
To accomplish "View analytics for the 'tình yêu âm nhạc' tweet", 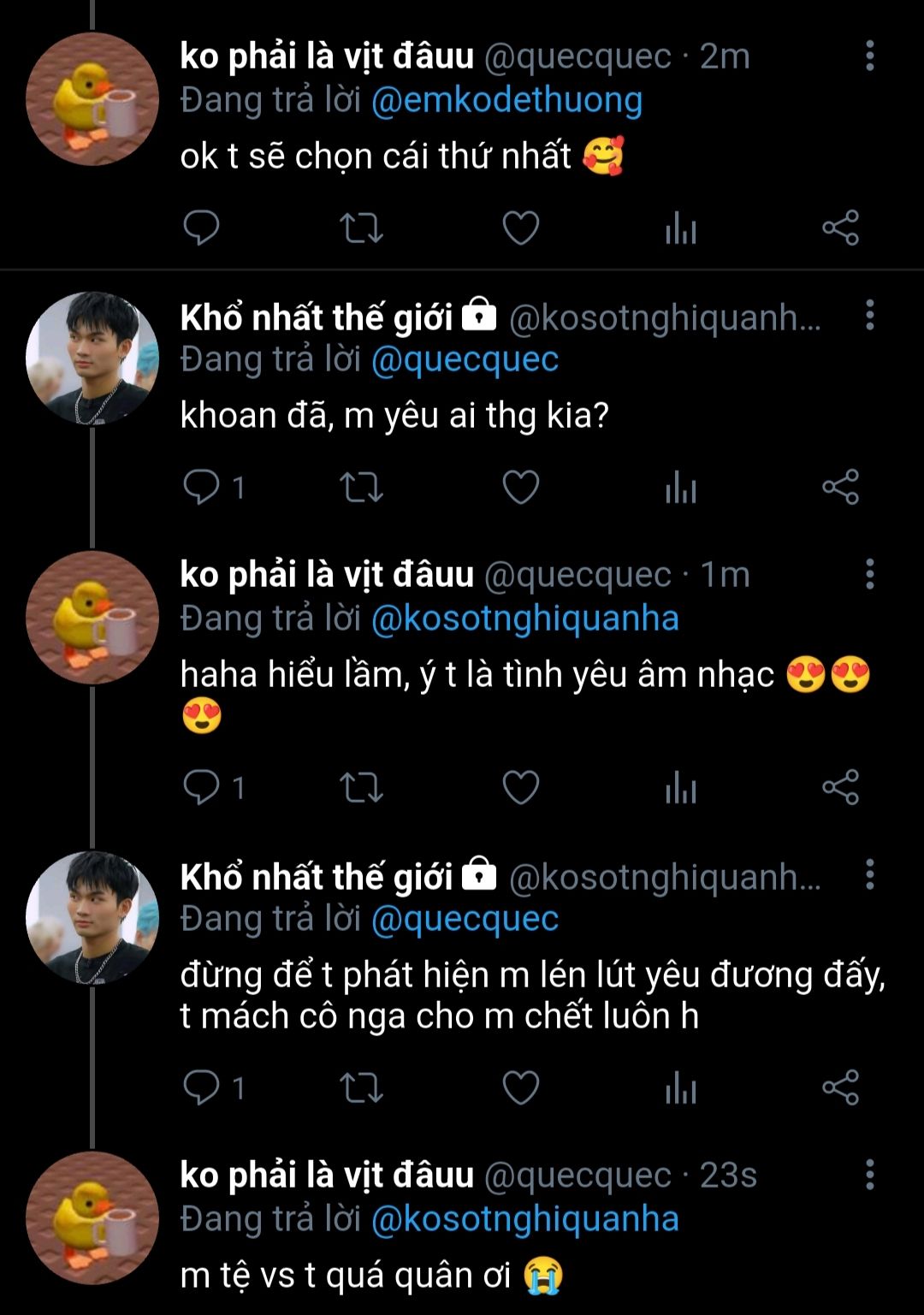I will point(681,787).
